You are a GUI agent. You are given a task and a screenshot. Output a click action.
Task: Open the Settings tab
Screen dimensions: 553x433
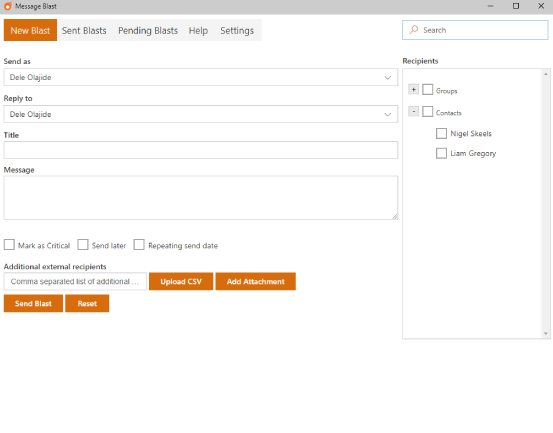coord(237,31)
